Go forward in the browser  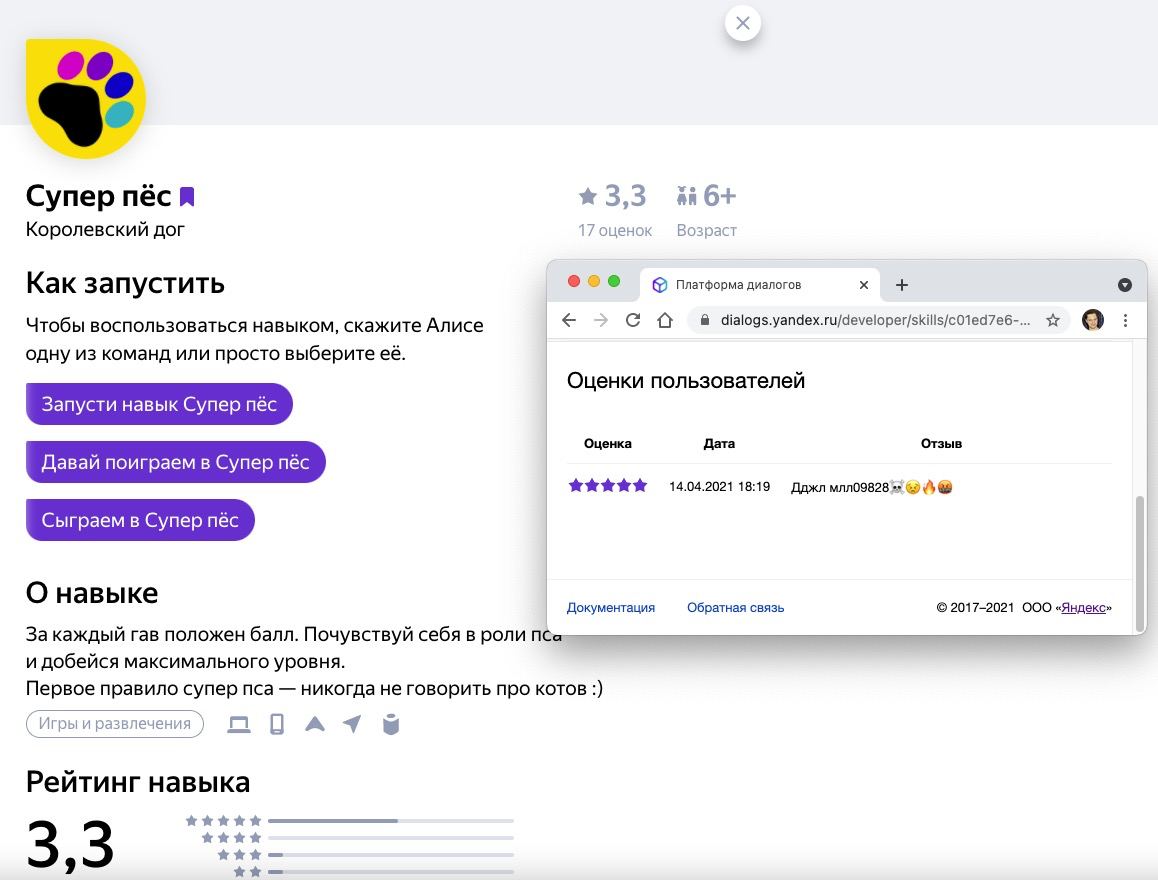point(601,320)
